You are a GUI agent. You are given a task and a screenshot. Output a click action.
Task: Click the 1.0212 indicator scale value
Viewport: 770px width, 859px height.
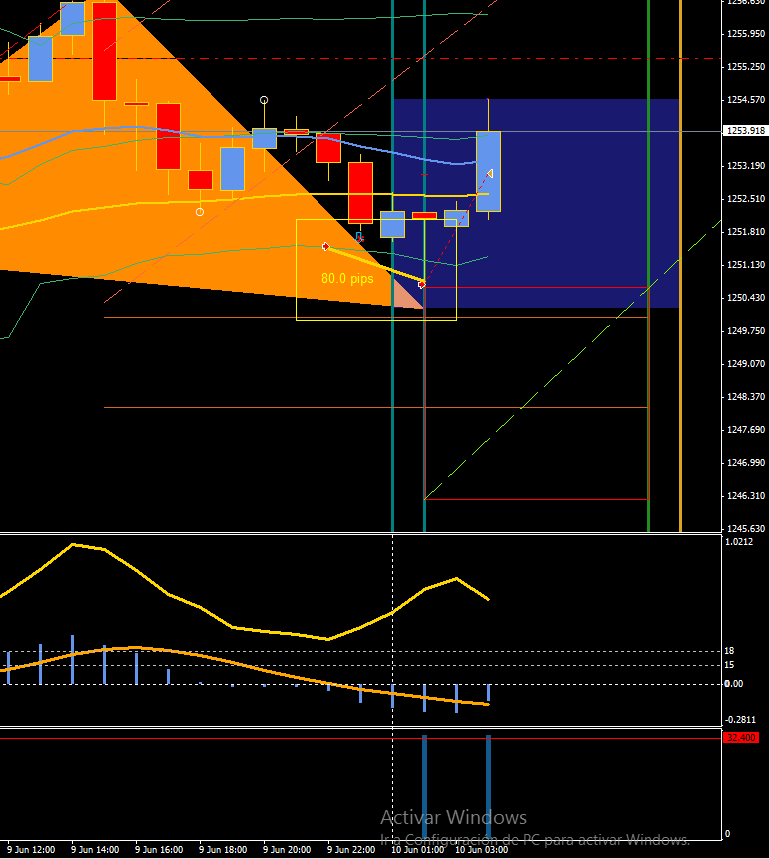click(739, 542)
